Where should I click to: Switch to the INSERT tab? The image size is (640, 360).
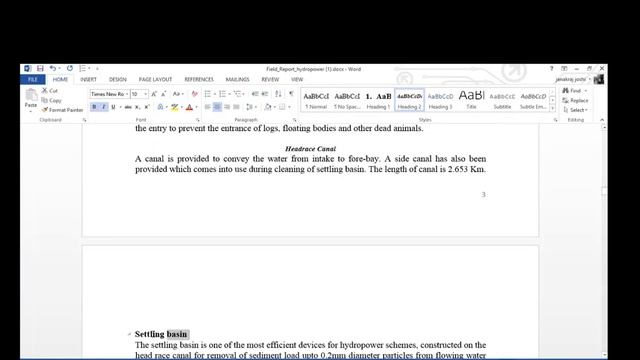[88, 79]
